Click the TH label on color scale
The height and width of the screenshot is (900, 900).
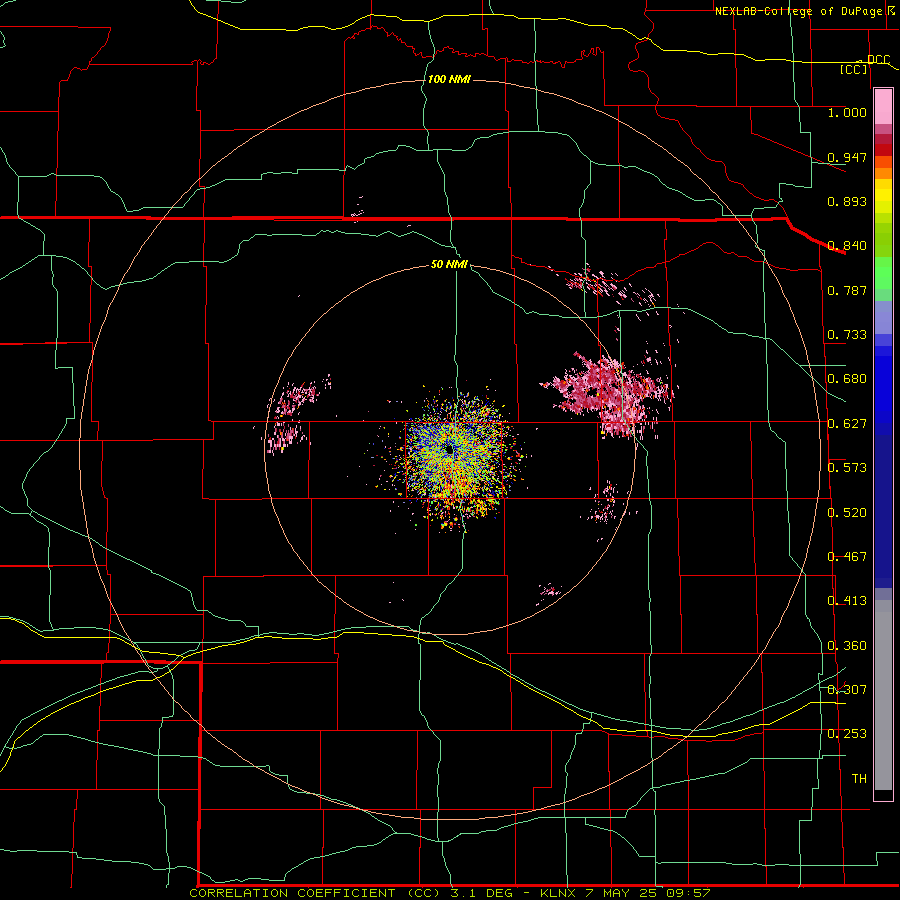click(x=859, y=779)
